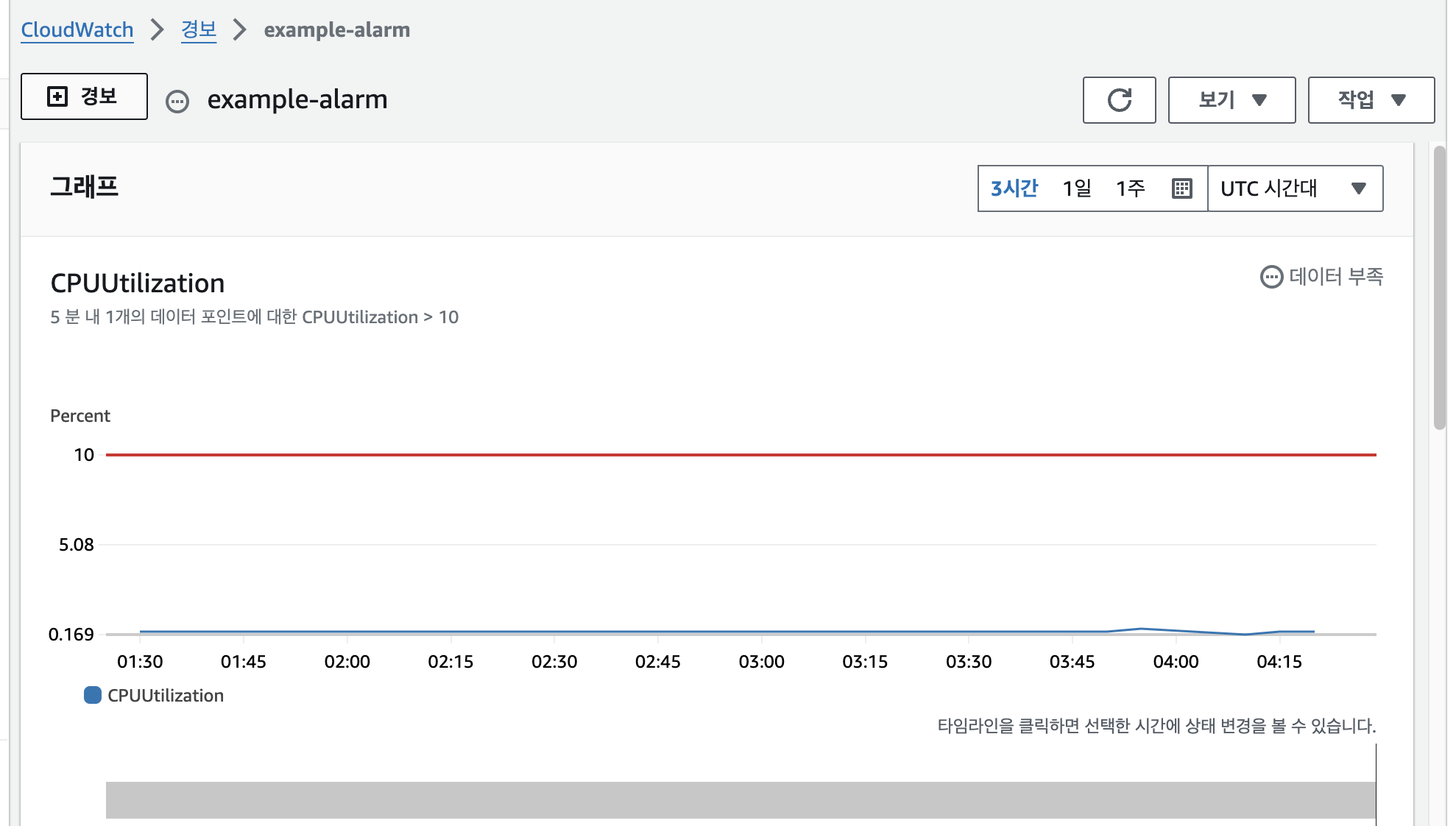Screen dimensions: 1456x826
Task: Click the plus icon on 경보 button
Action: 57,96
